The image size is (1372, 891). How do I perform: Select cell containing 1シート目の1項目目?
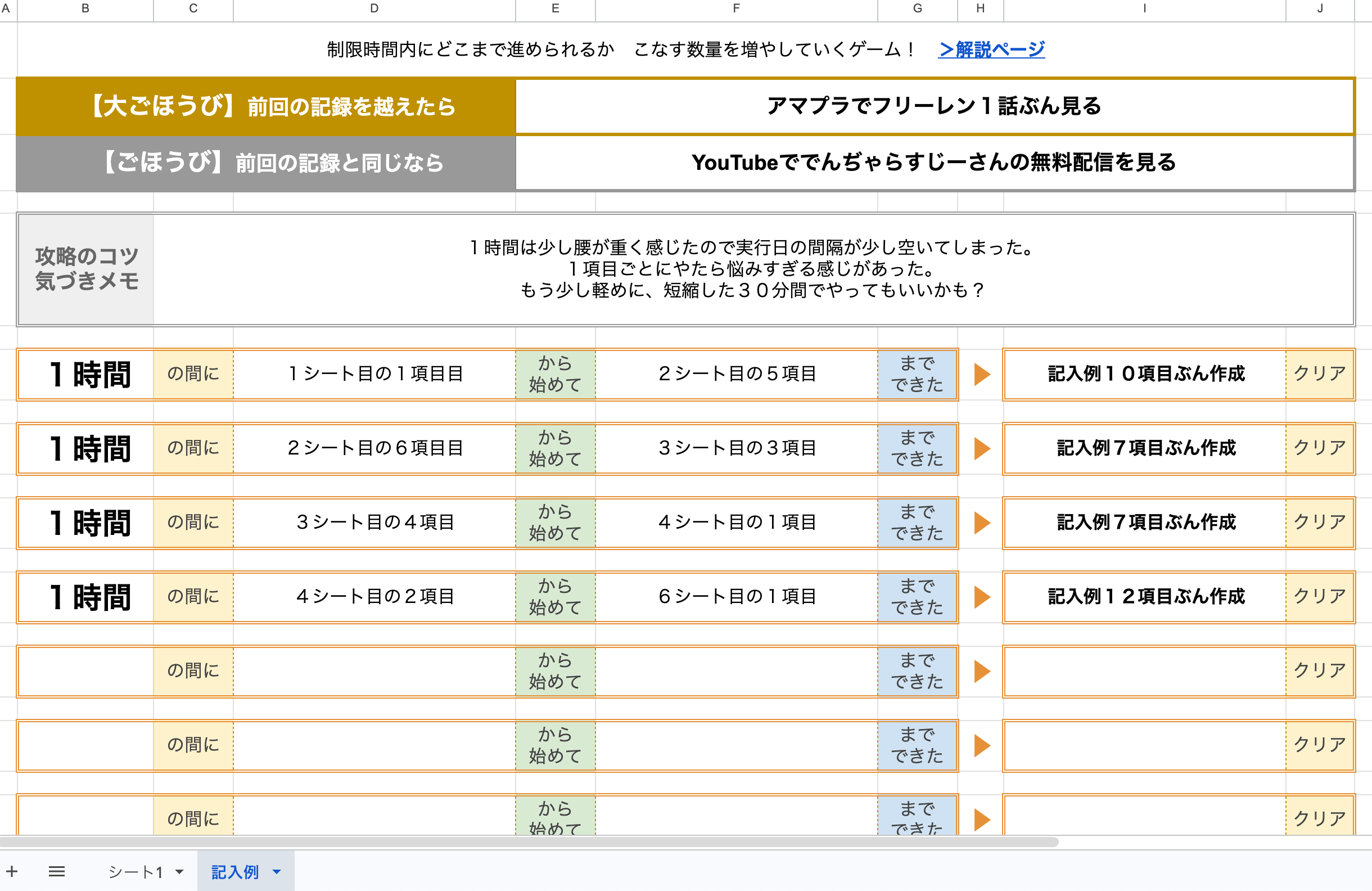click(x=374, y=373)
